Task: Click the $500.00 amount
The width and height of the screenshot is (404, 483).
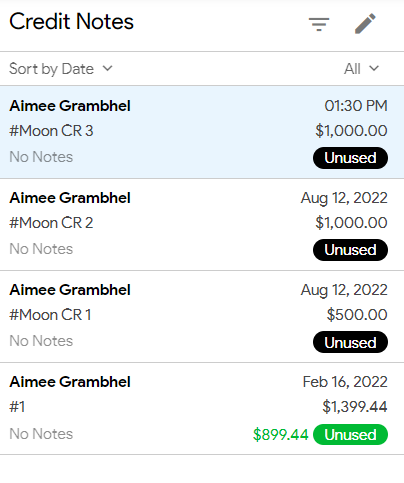Action: click(x=357, y=315)
